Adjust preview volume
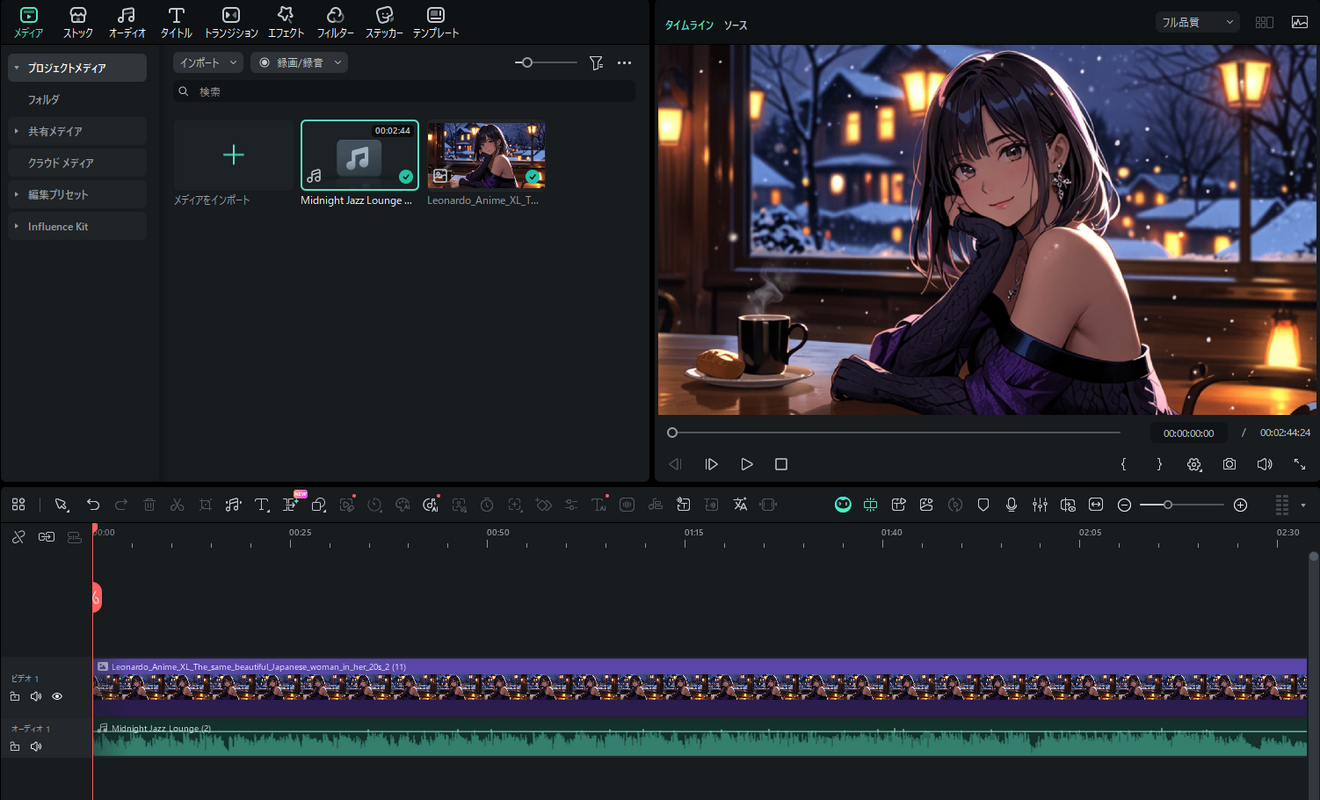The image size is (1320, 800). pos(1264,464)
